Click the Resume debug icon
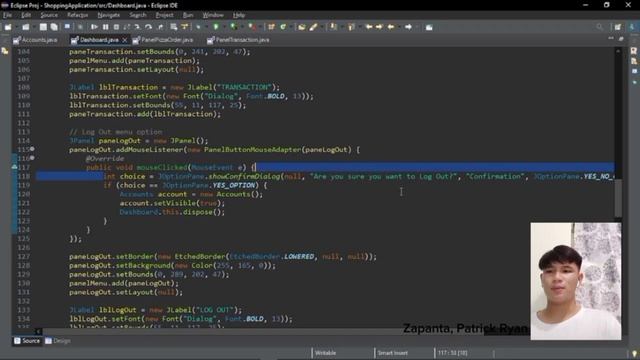The height and width of the screenshot is (360, 640). point(94,27)
